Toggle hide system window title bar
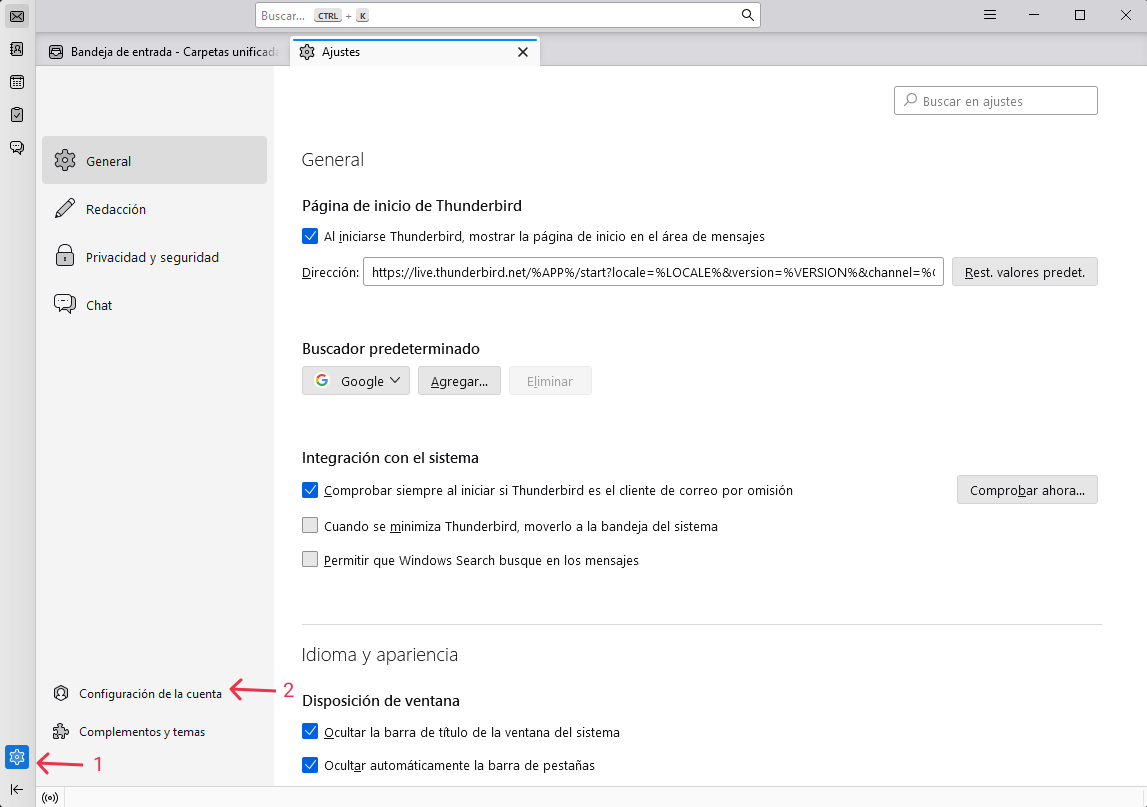Image resolution: width=1147 pixels, height=807 pixels. tap(310, 732)
